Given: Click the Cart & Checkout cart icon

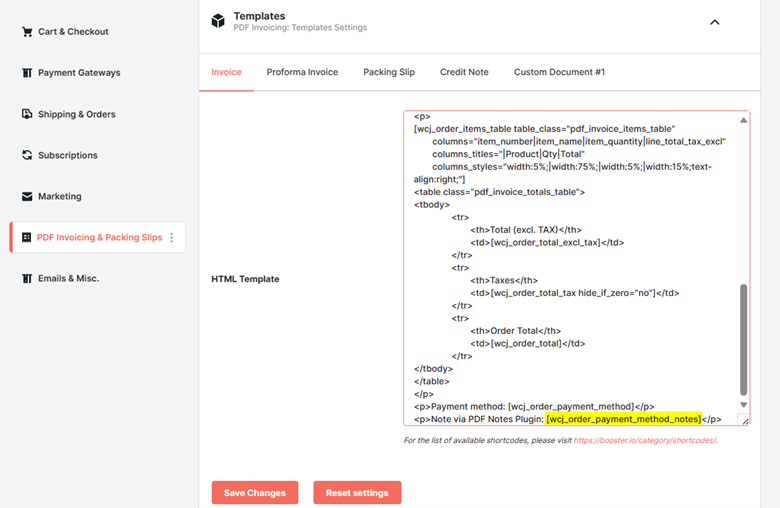Looking at the screenshot, I should [27, 32].
